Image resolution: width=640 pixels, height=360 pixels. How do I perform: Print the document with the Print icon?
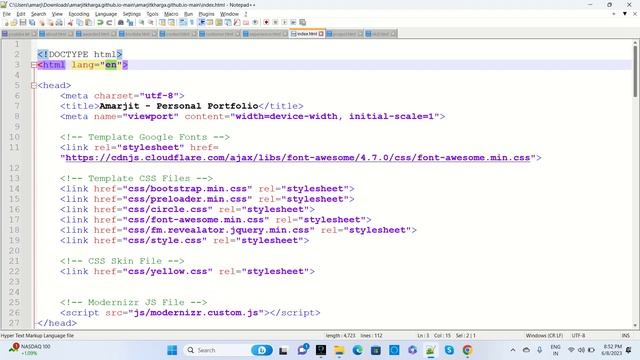pyautogui.click(x=59, y=22)
